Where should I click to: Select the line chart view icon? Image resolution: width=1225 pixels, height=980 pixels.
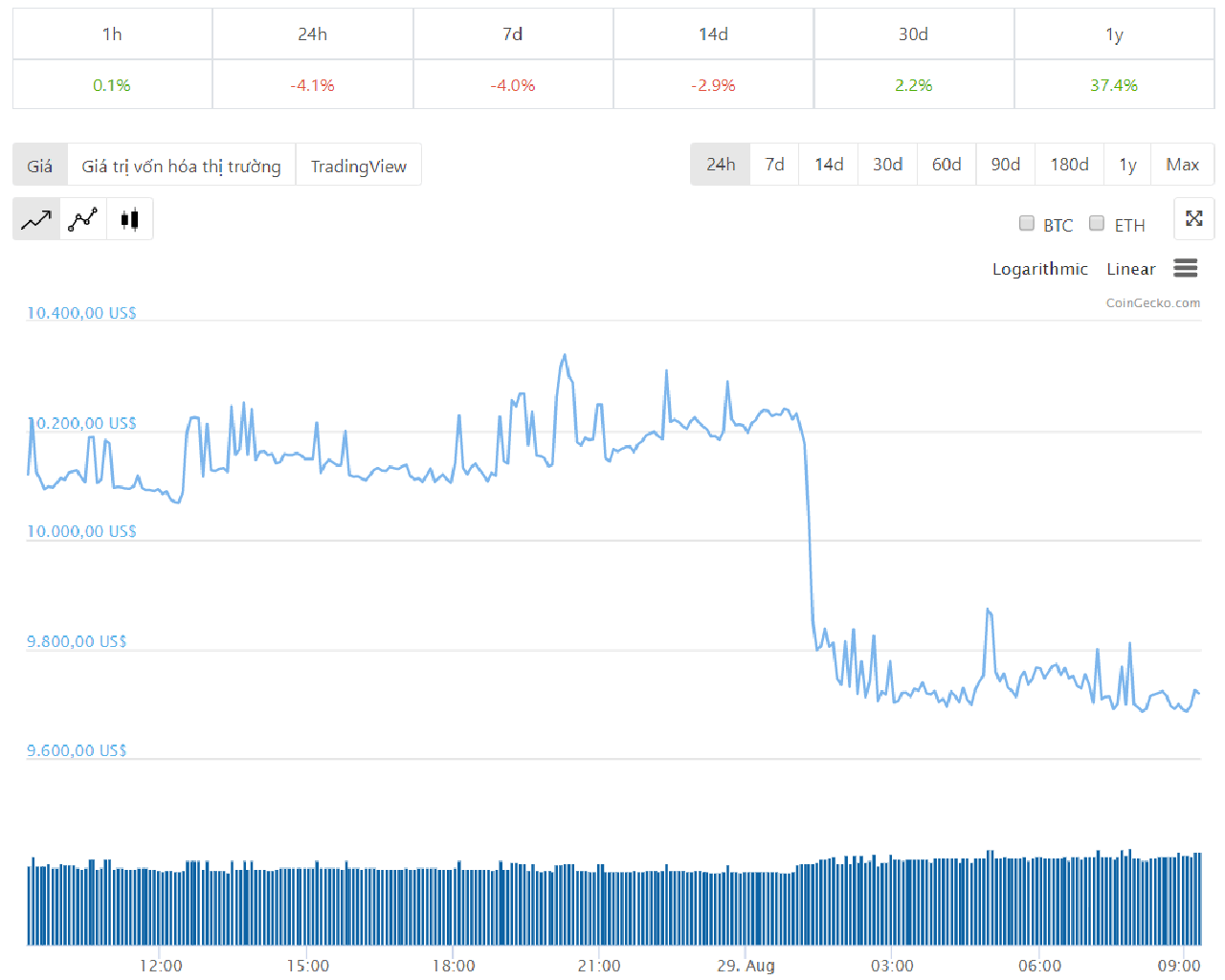(x=36, y=219)
